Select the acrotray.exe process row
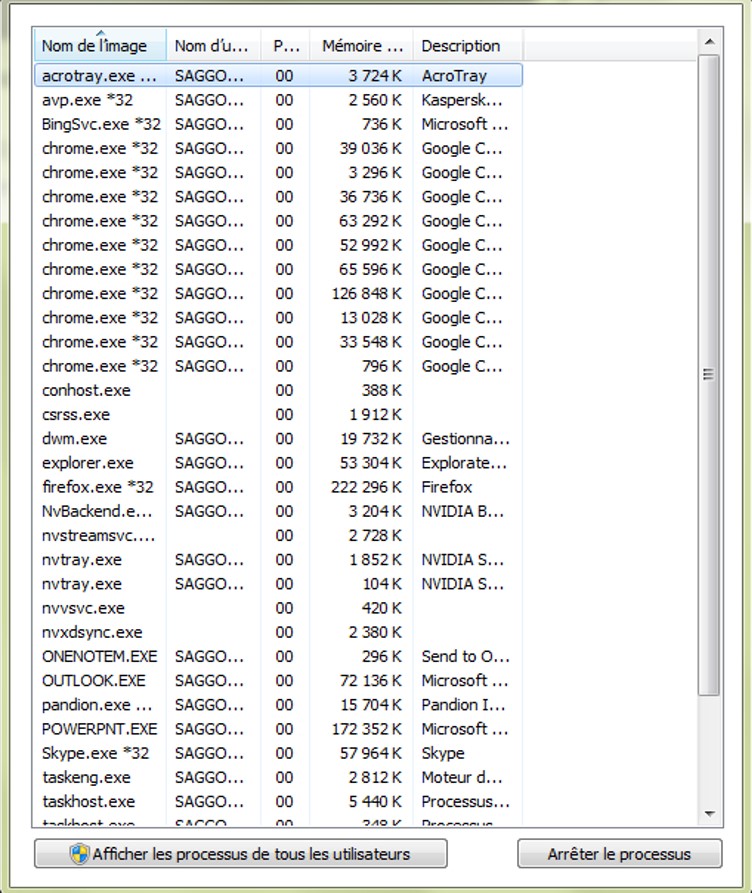This screenshot has width=752, height=893. (x=279, y=76)
